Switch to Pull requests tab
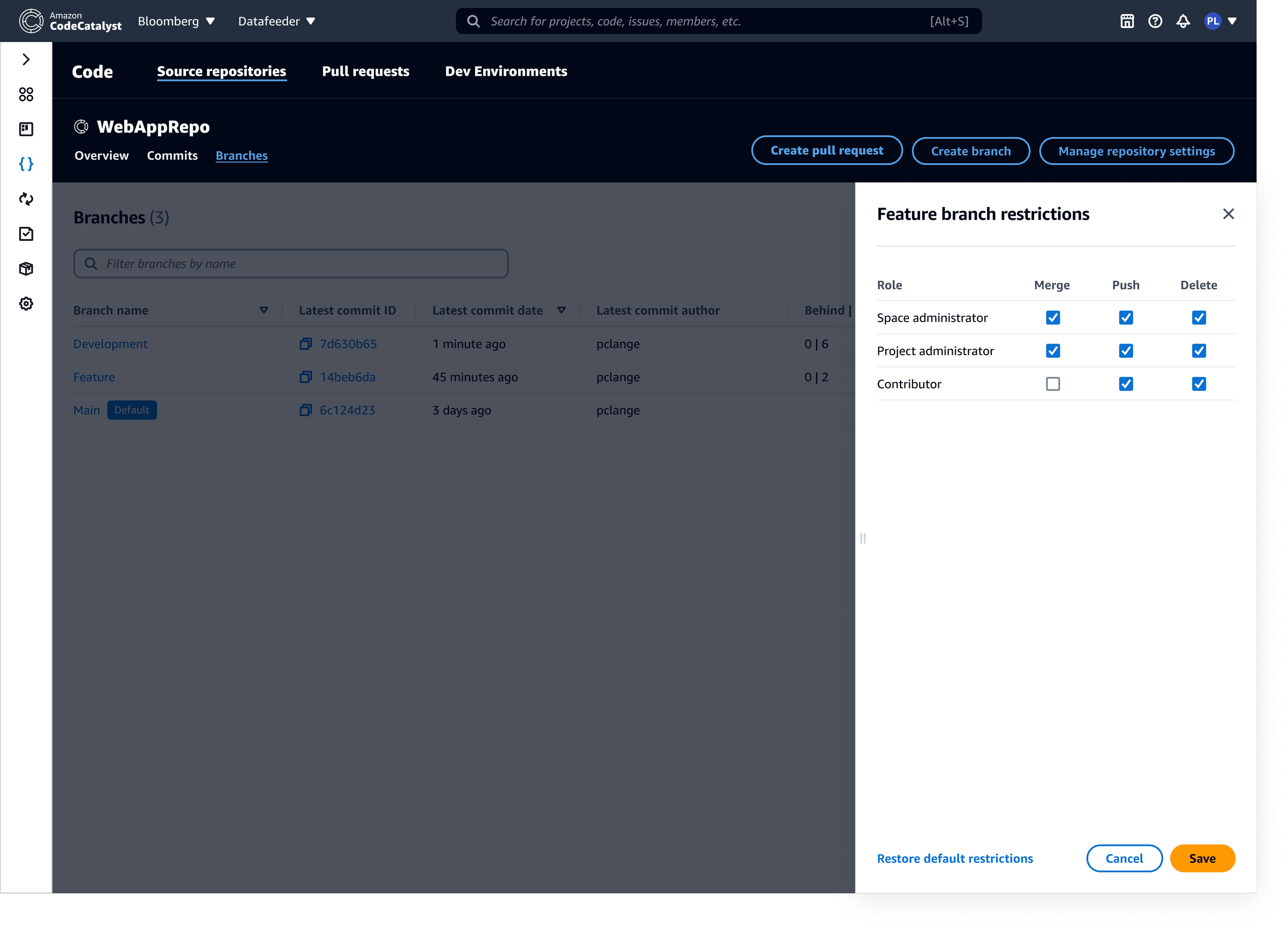Image resolution: width=1288 pixels, height=930 pixels. coord(366,72)
